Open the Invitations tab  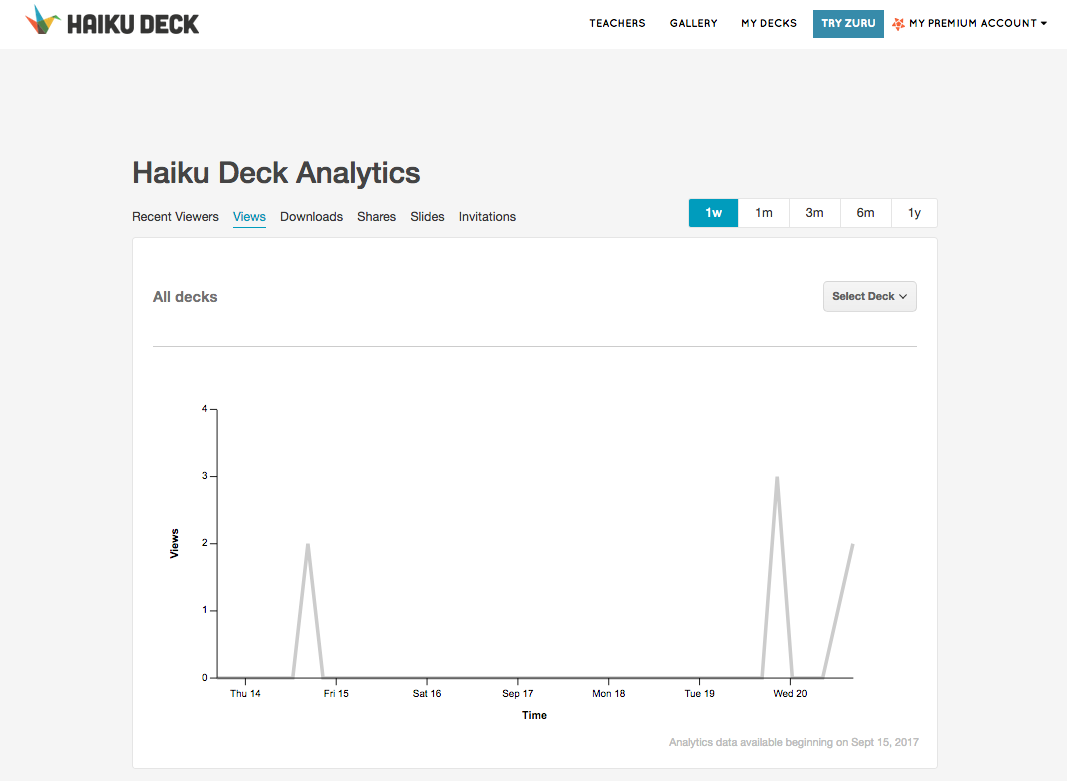[x=487, y=216]
